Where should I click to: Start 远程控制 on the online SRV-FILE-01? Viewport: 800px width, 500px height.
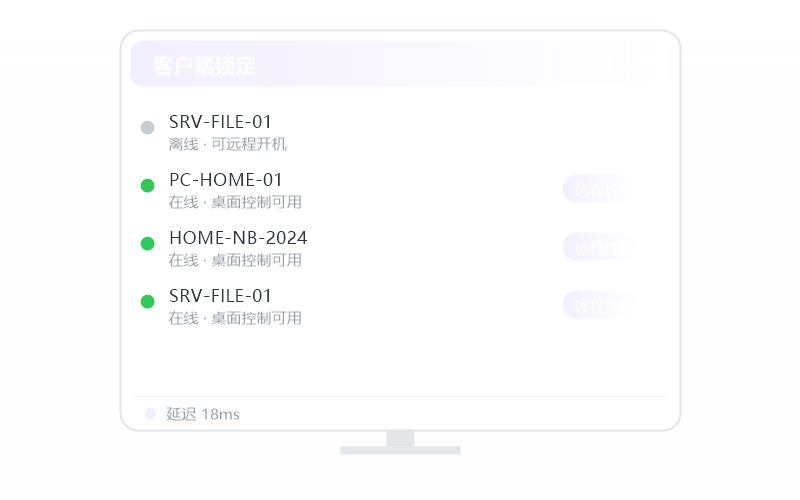pyautogui.click(x=600, y=306)
